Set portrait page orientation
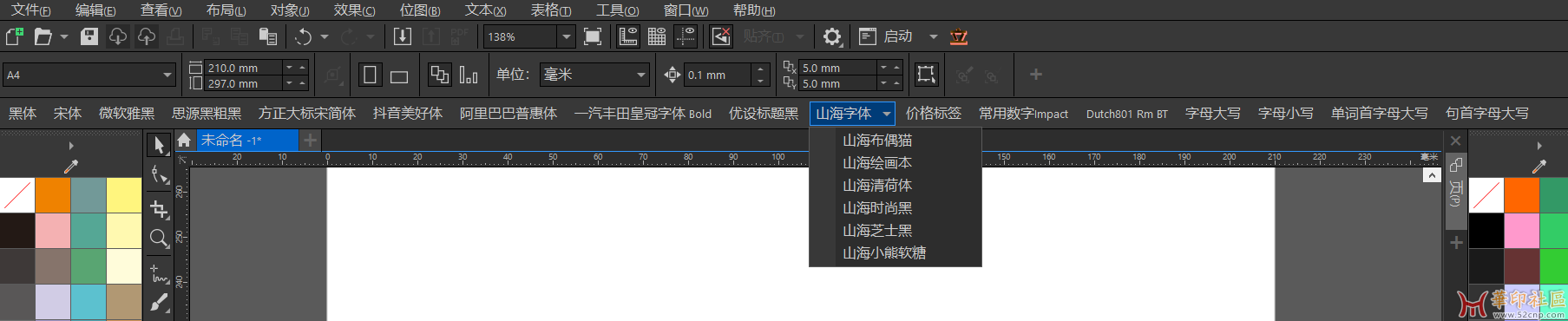This screenshot has height=321, width=1568. point(370,75)
